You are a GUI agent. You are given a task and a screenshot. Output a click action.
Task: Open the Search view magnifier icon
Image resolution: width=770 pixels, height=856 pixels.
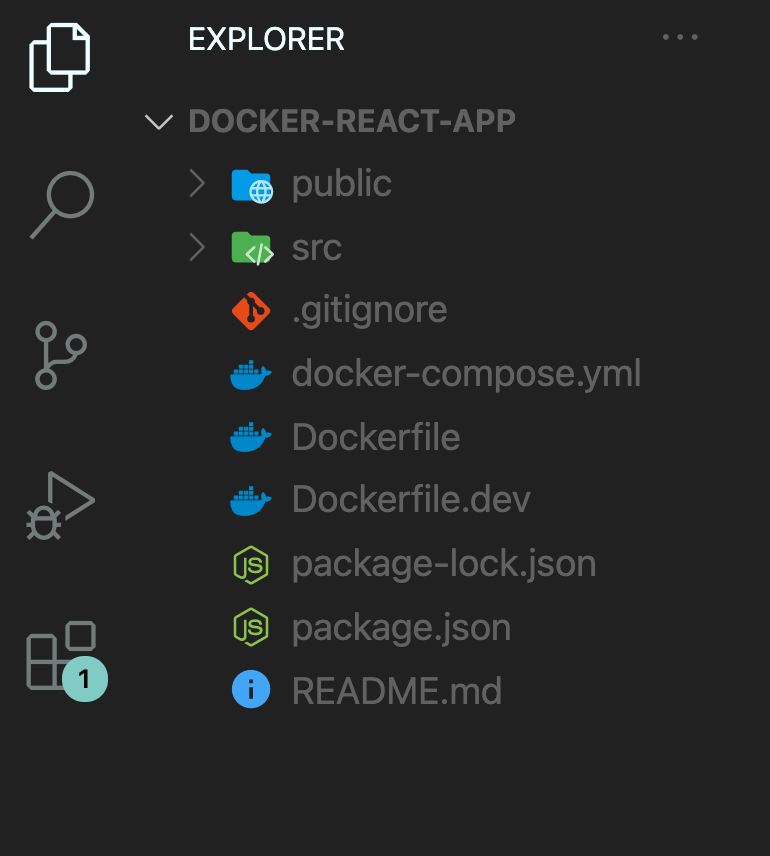coord(62,205)
